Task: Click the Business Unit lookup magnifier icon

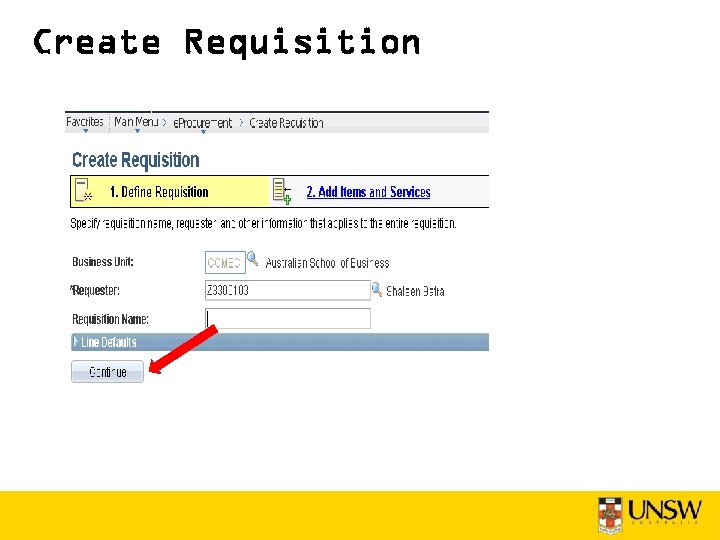Action: tap(253, 259)
